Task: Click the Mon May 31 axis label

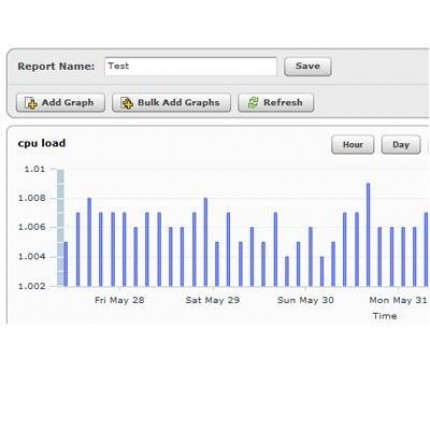Action: pyautogui.click(x=398, y=300)
